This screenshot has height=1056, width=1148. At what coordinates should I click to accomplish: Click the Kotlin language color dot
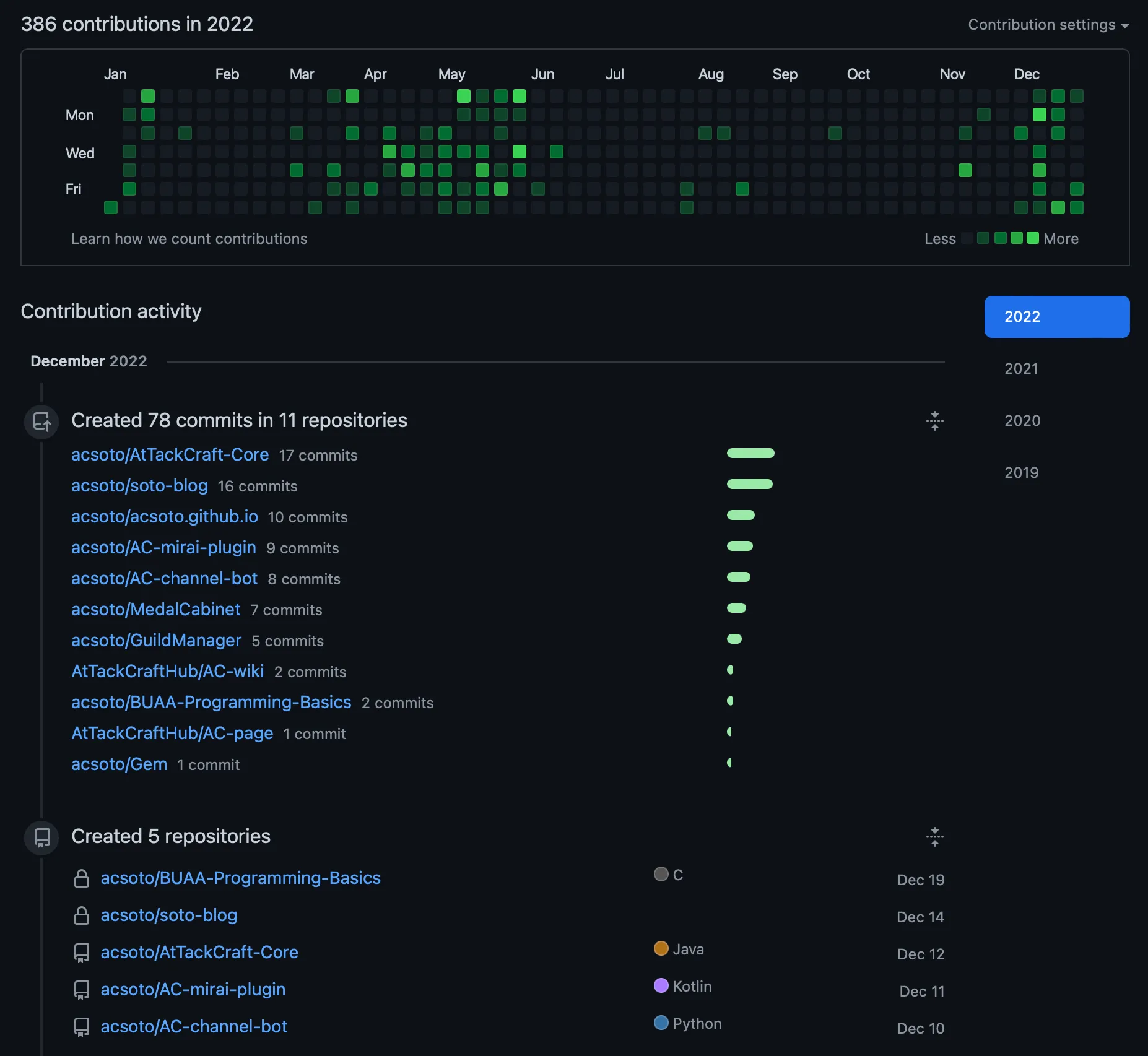[x=661, y=985]
